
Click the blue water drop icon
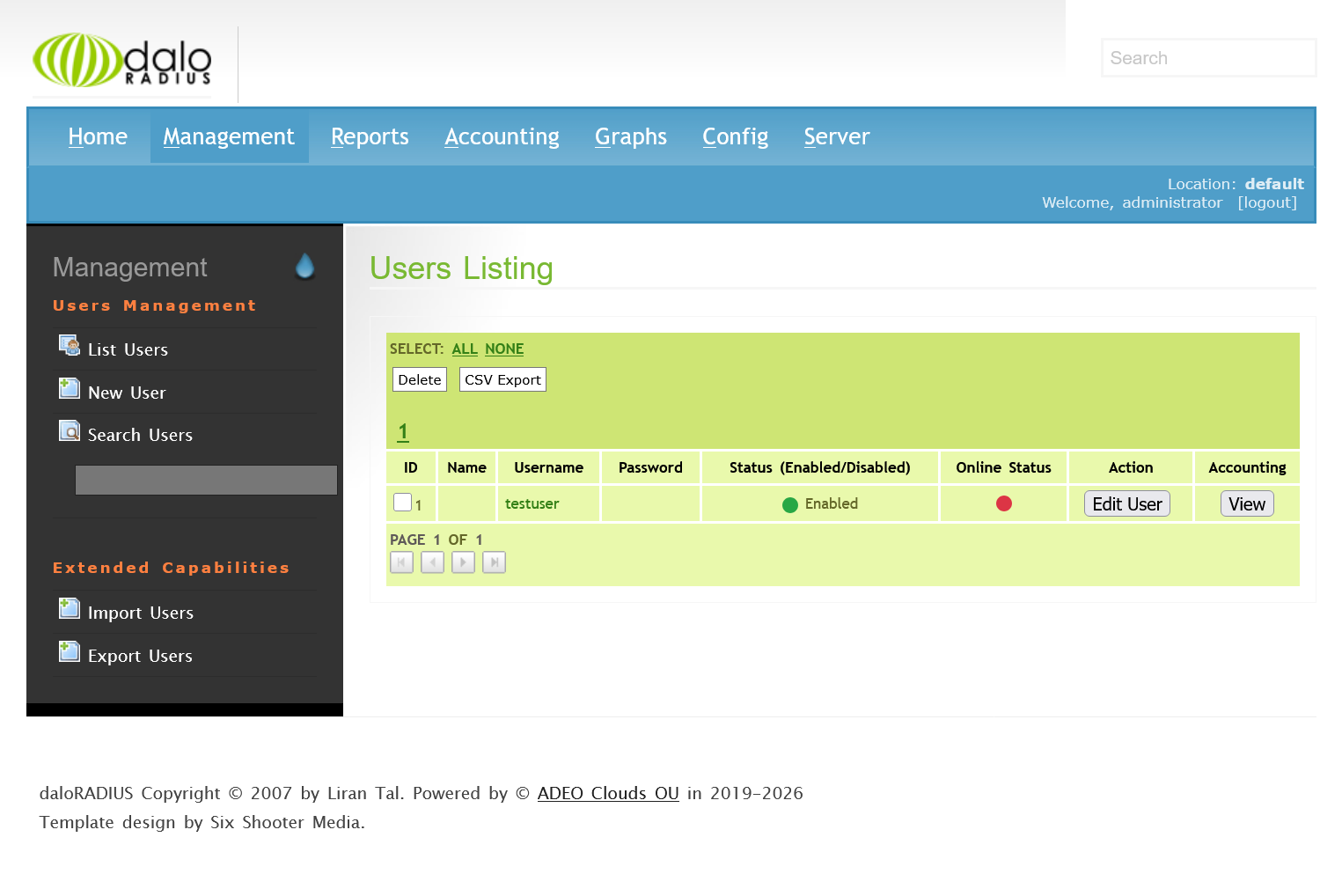click(x=304, y=266)
